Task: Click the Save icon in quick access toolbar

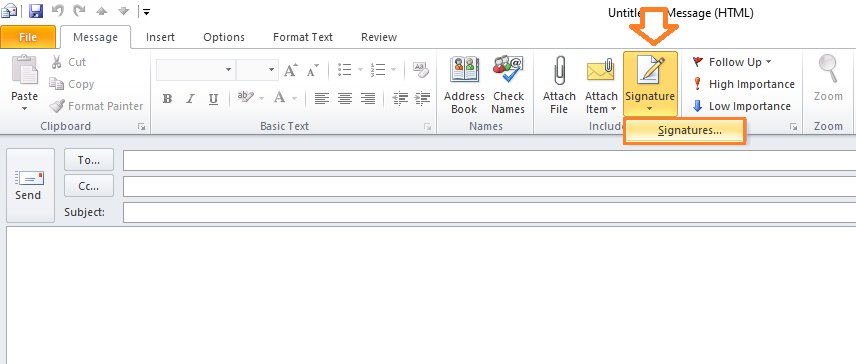Action: click(36, 11)
